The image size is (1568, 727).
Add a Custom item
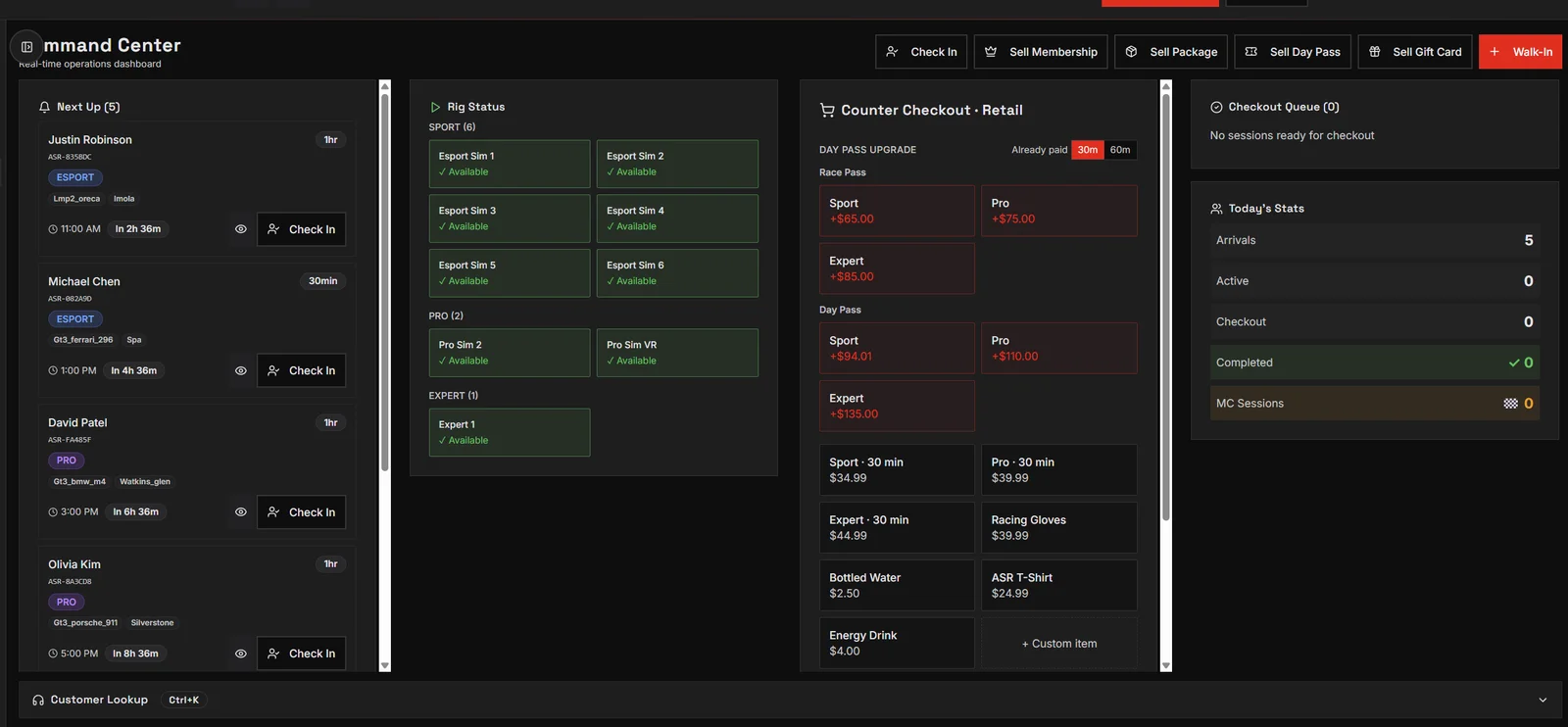[1059, 644]
